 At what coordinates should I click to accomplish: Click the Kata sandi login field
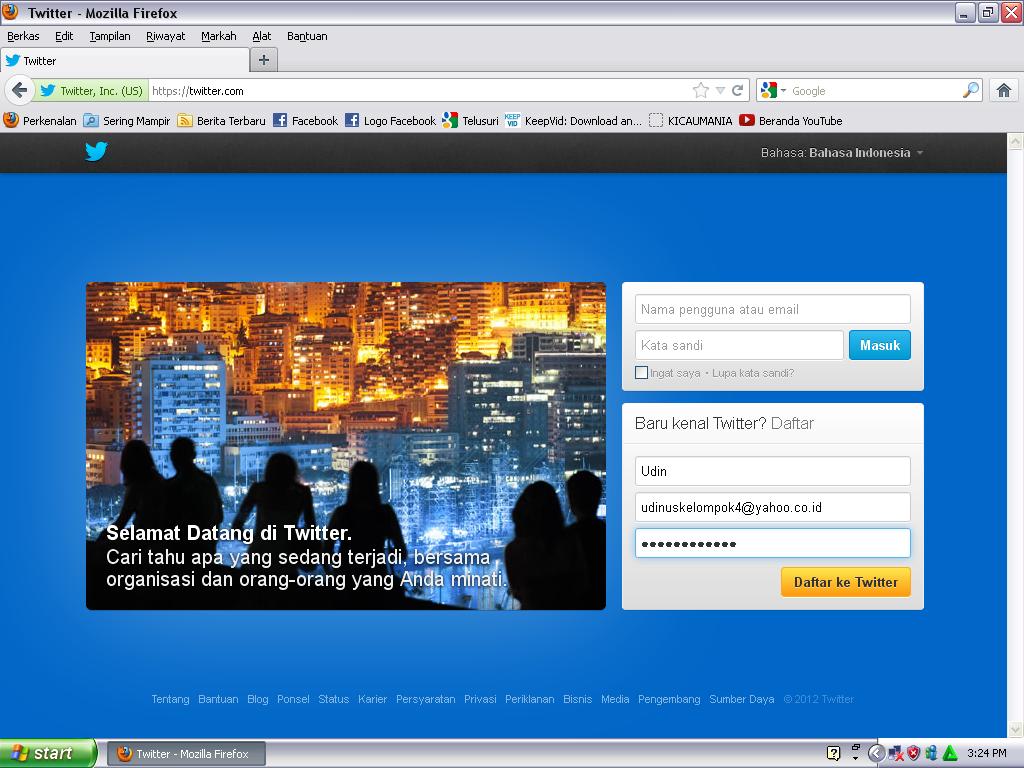739,345
